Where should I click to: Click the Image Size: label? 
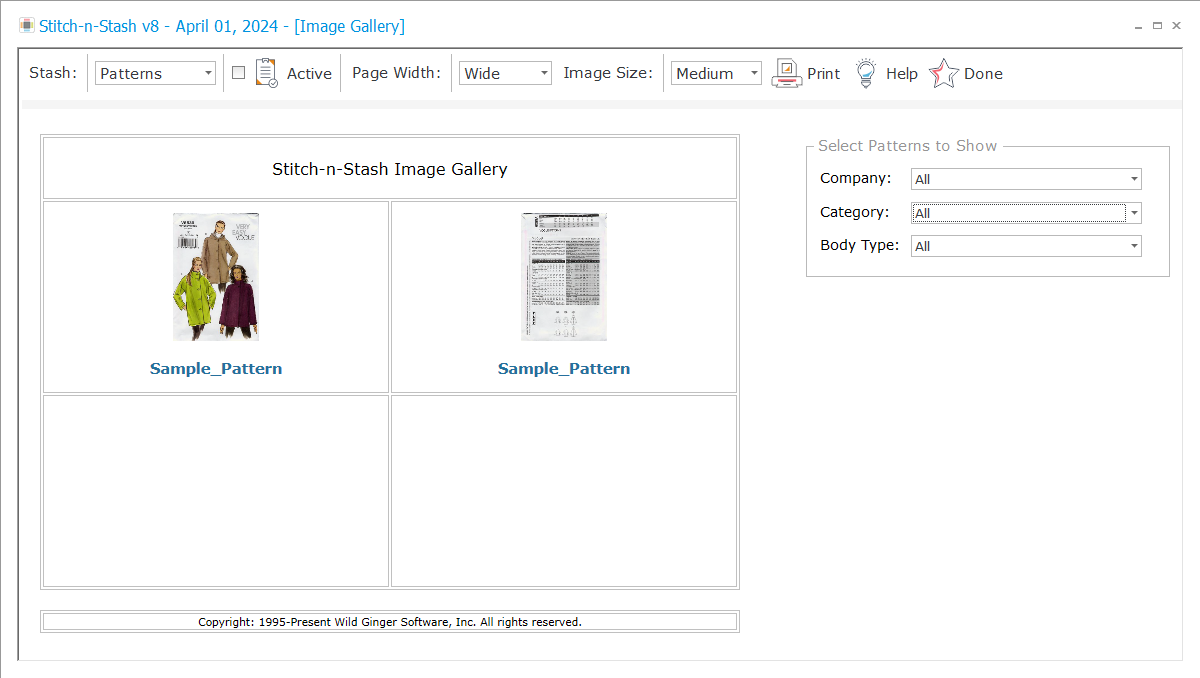click(608, 73)
